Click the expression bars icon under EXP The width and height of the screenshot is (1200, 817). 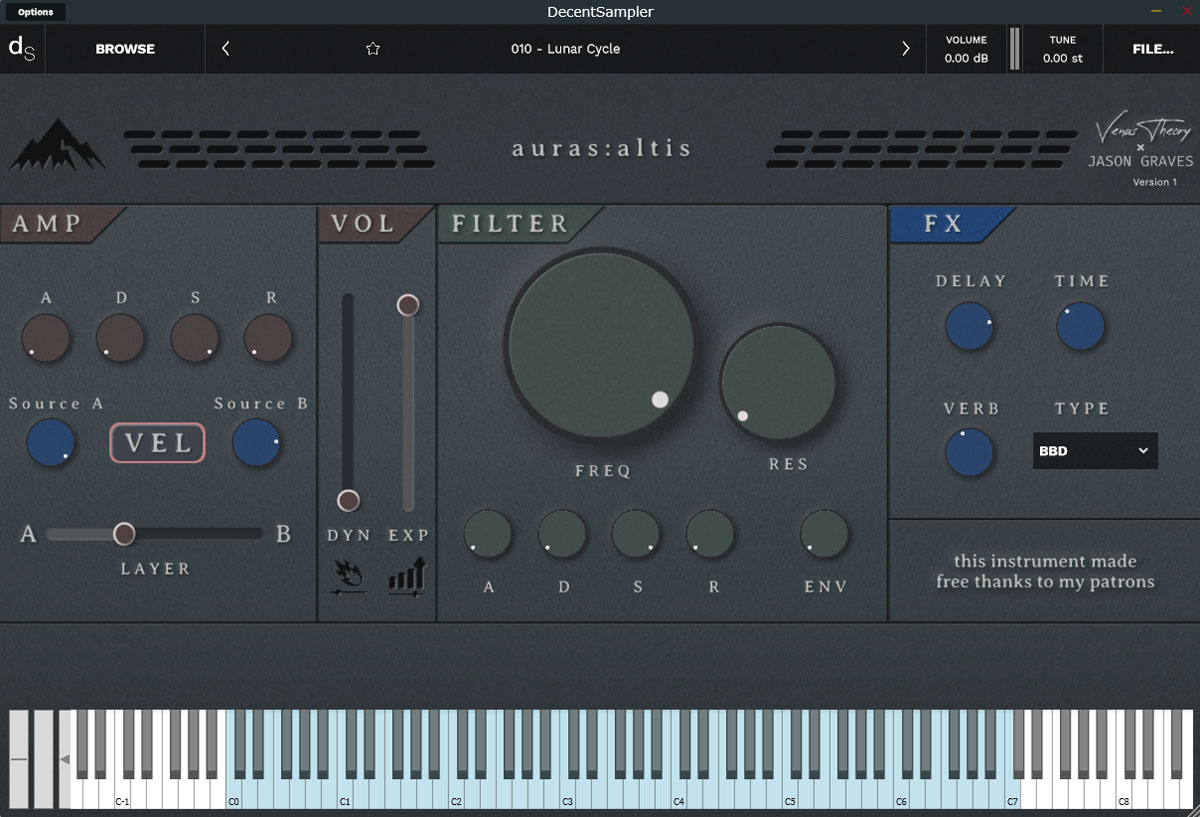[x=408, y=577]
